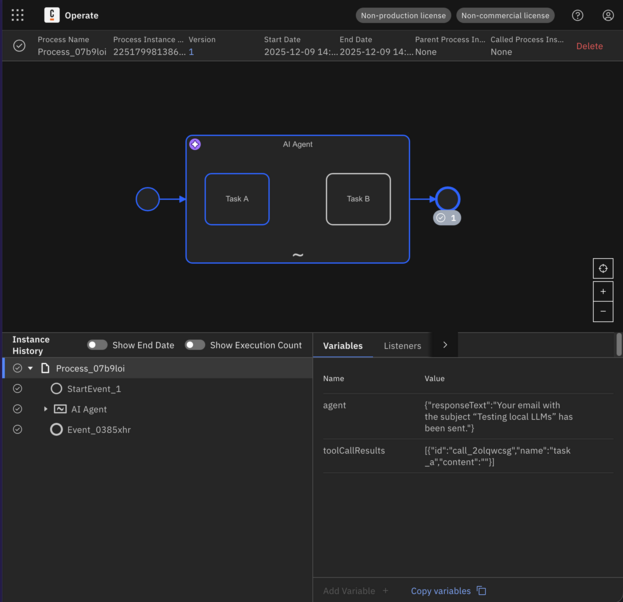Select the Variables tab
Viewport: 623px width, 602px height.
click(x=342, y=346)
